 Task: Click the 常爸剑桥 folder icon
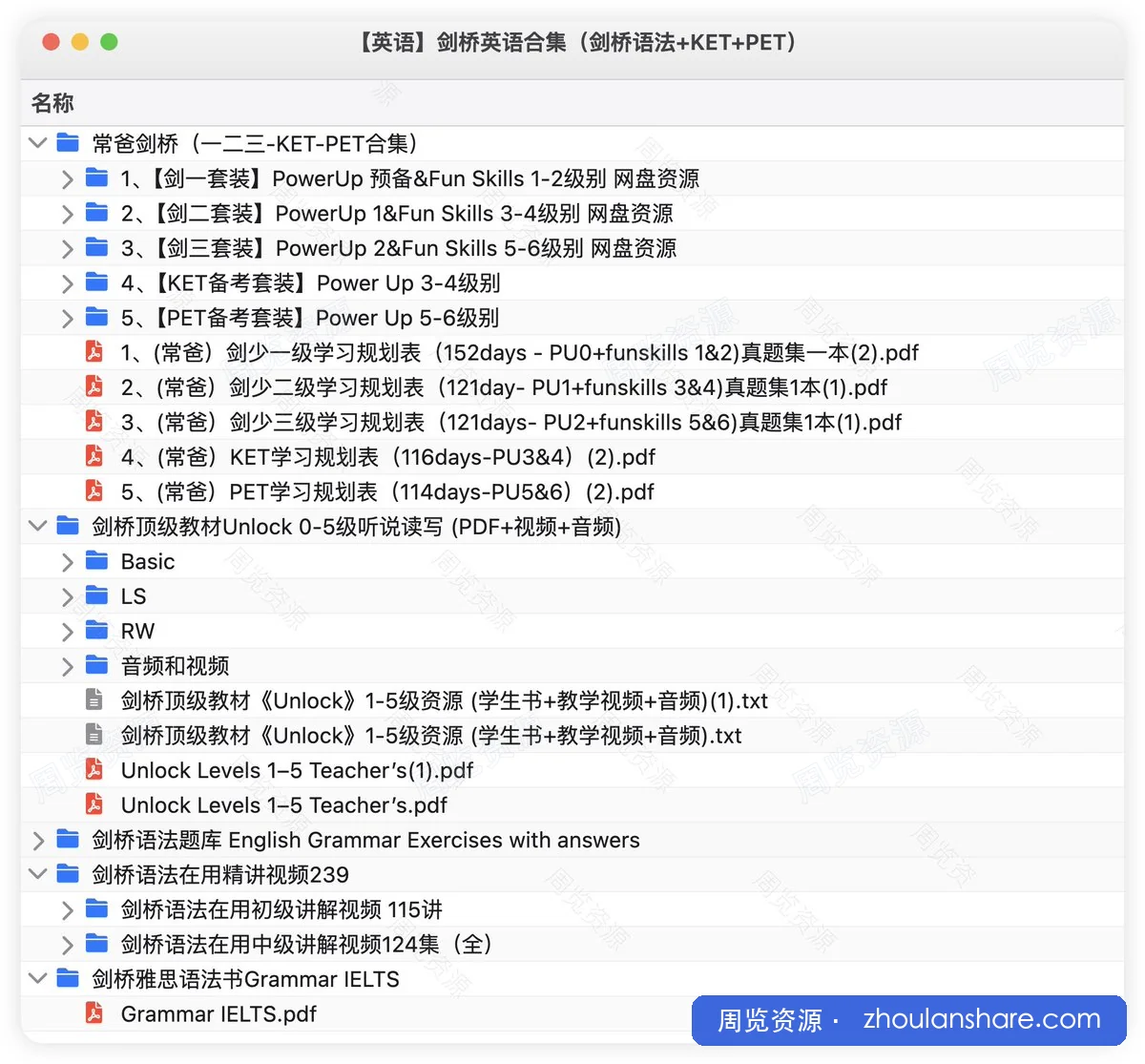click(68, 143)
